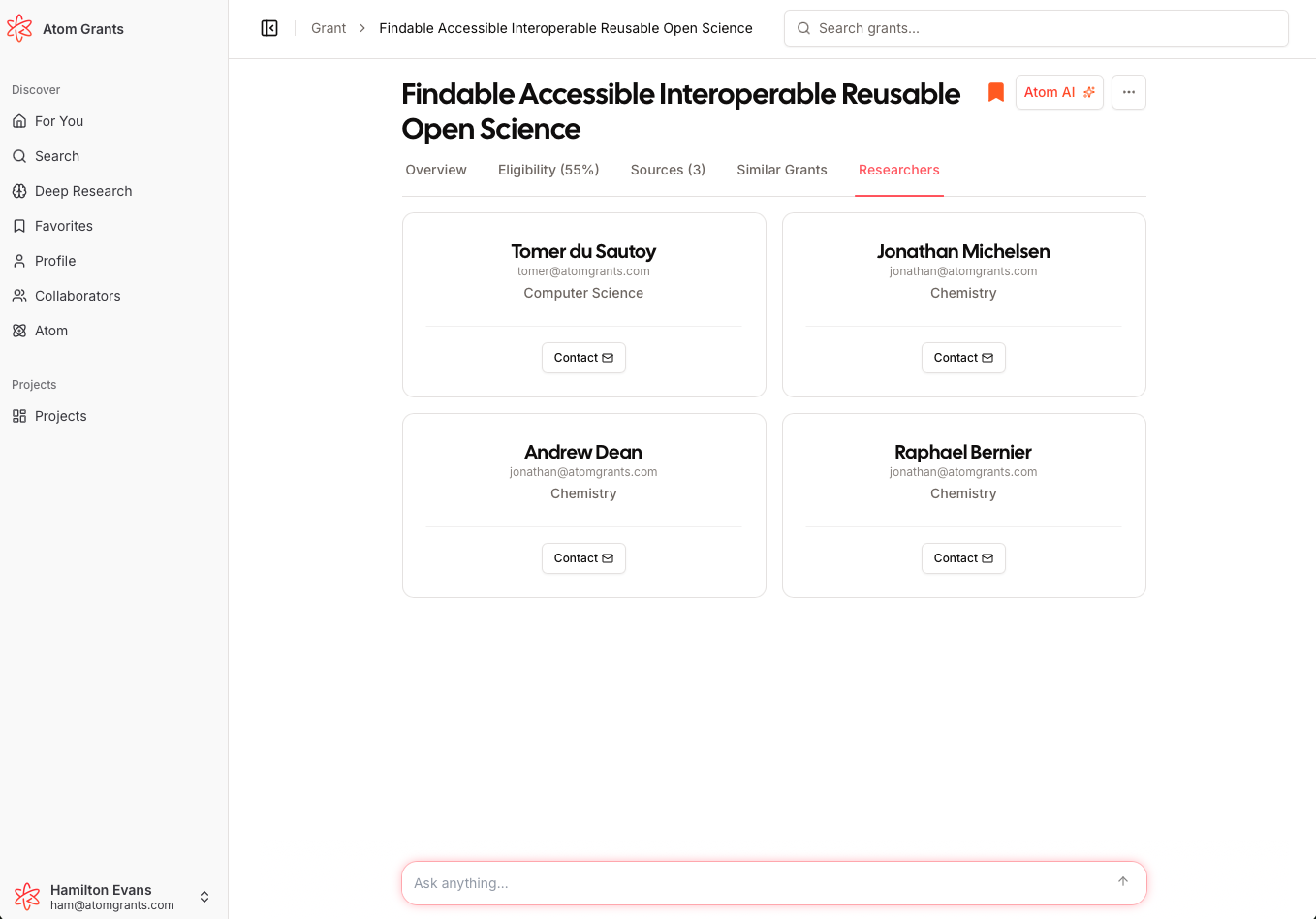This screenshot has height=919, width=1316.
Task: Click the Atom AI button
Action: [x=1058, y=92]
